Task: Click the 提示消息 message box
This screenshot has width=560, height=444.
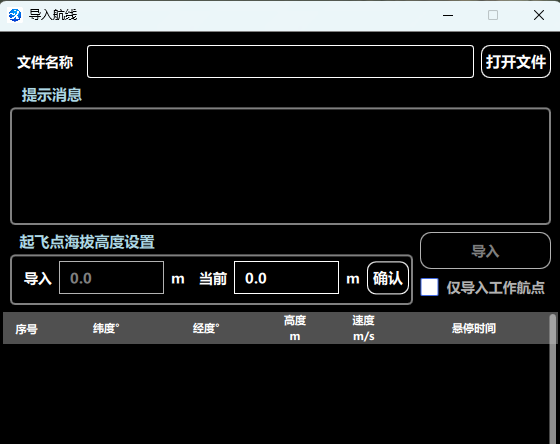Action: point(280,166)
